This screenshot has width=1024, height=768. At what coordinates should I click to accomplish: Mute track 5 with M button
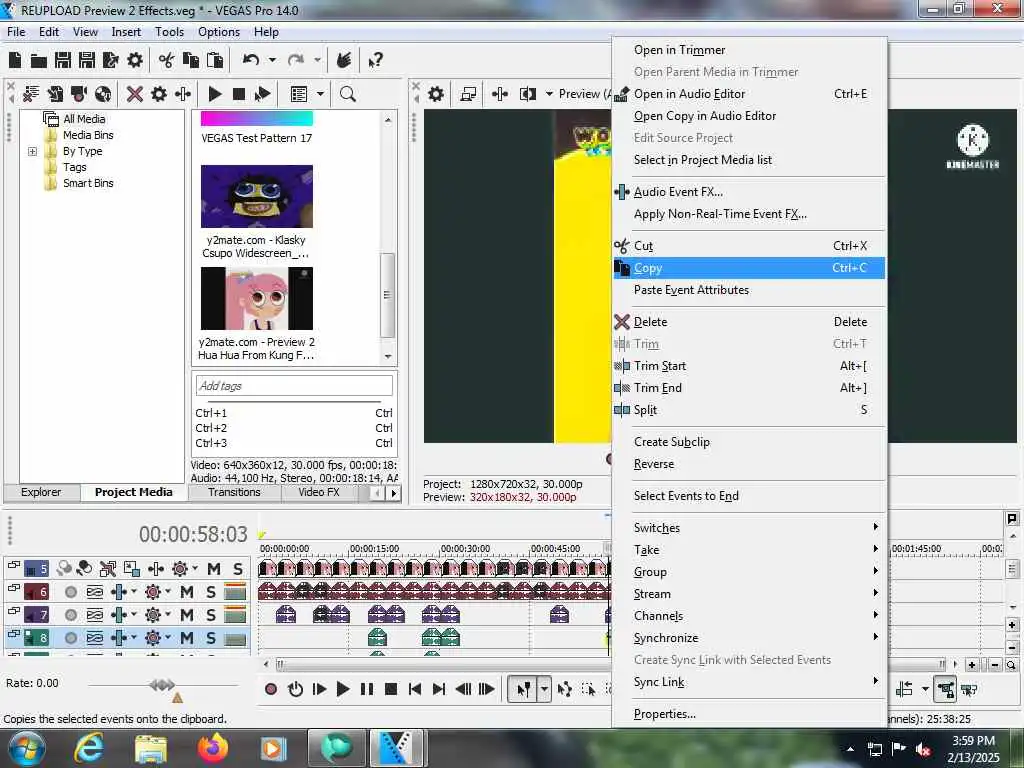coord(214,569)
